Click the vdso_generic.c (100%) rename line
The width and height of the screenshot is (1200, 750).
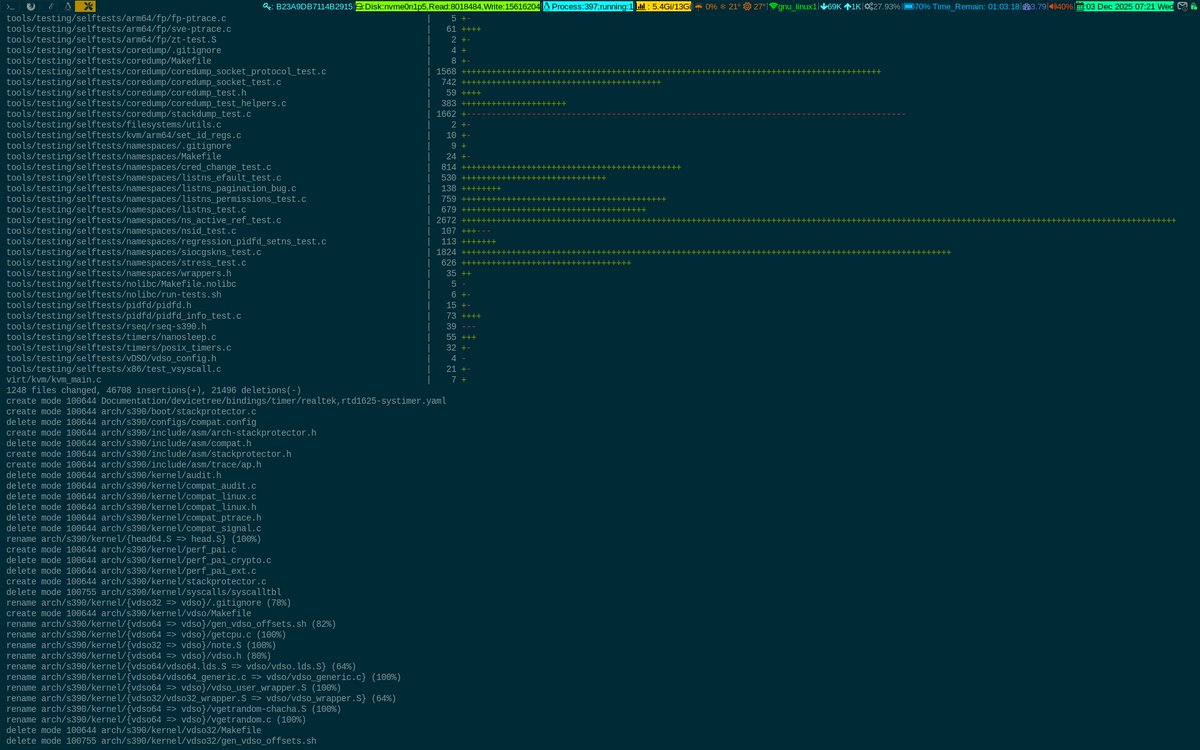203,677
